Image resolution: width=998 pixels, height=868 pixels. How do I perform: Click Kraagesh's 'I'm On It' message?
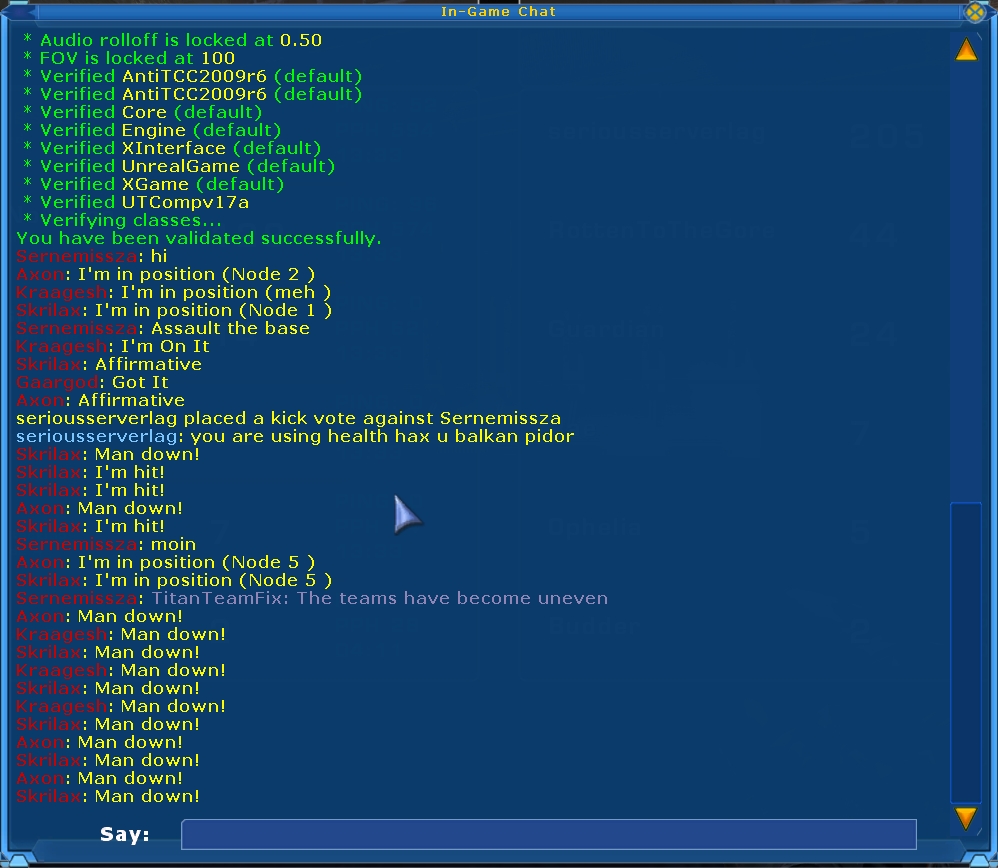click(113, 346)
